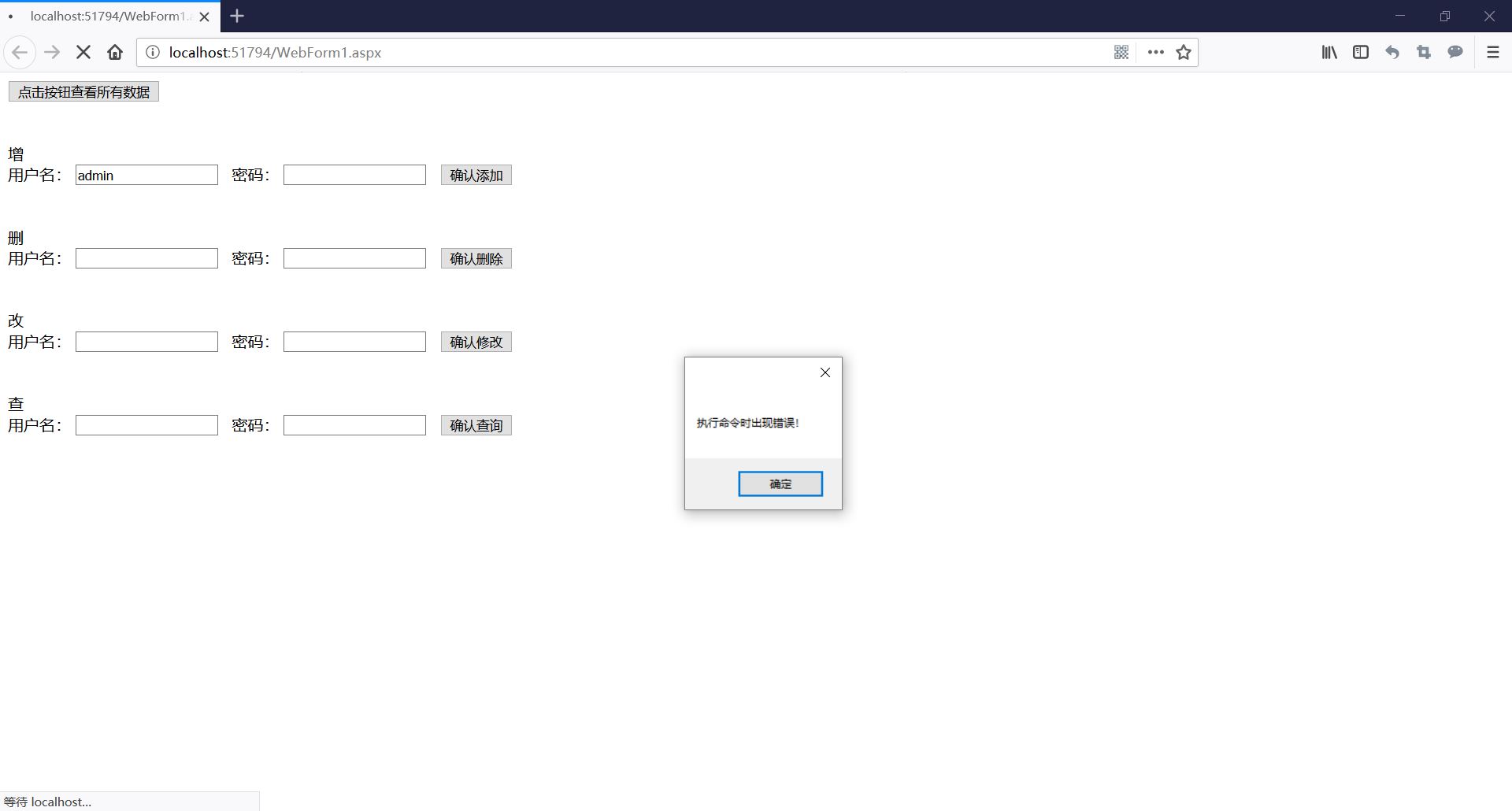The height and width of the screenshot is (811, 1512).
Task: Close the error alert dialog with X
Action: click(x=825, y=372)
